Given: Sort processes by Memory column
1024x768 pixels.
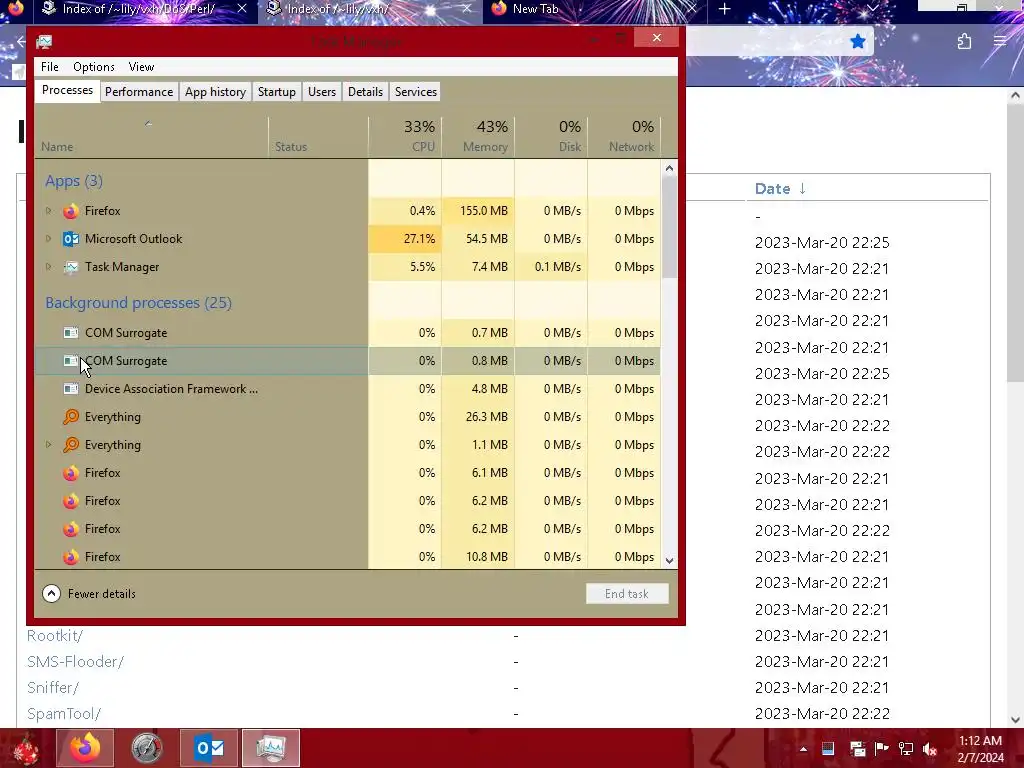Looking at the screenshot, I should click(478, 137).
